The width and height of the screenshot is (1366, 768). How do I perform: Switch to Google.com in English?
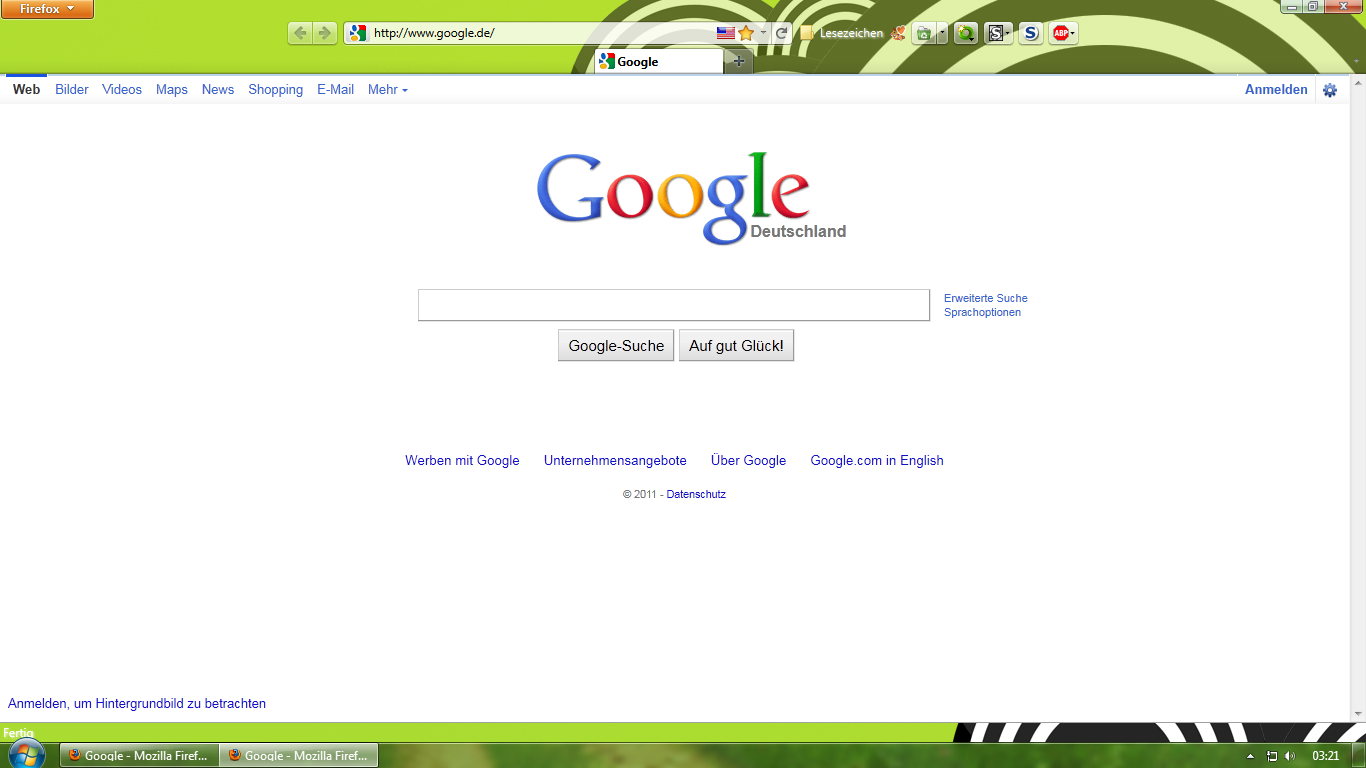point(877,461)
